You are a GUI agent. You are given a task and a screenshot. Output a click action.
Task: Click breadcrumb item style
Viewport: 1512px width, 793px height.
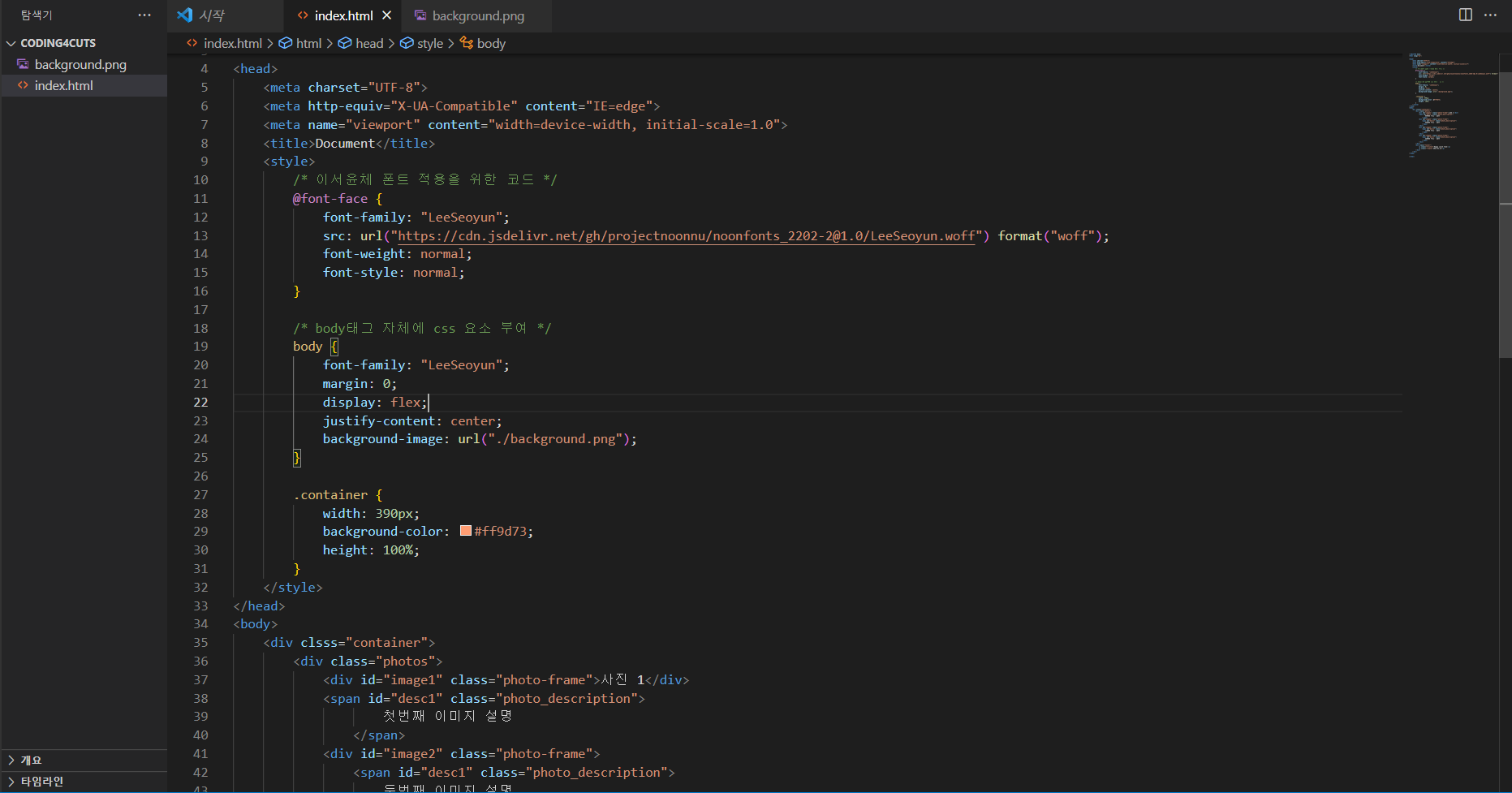[x=430, y=43]
